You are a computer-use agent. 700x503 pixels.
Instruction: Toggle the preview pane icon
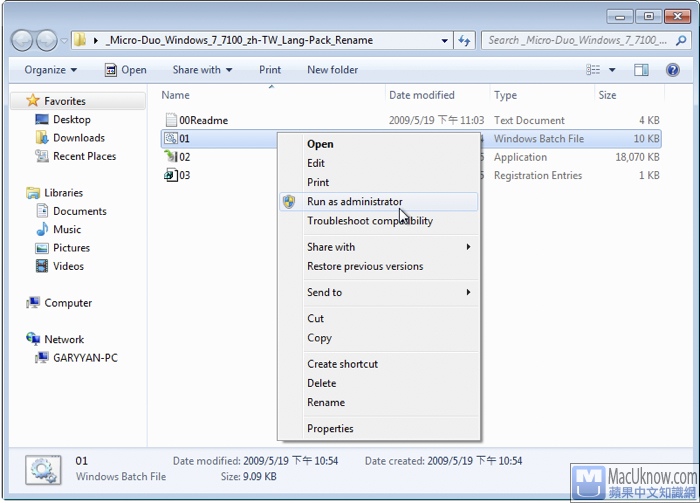pos(641,70)
